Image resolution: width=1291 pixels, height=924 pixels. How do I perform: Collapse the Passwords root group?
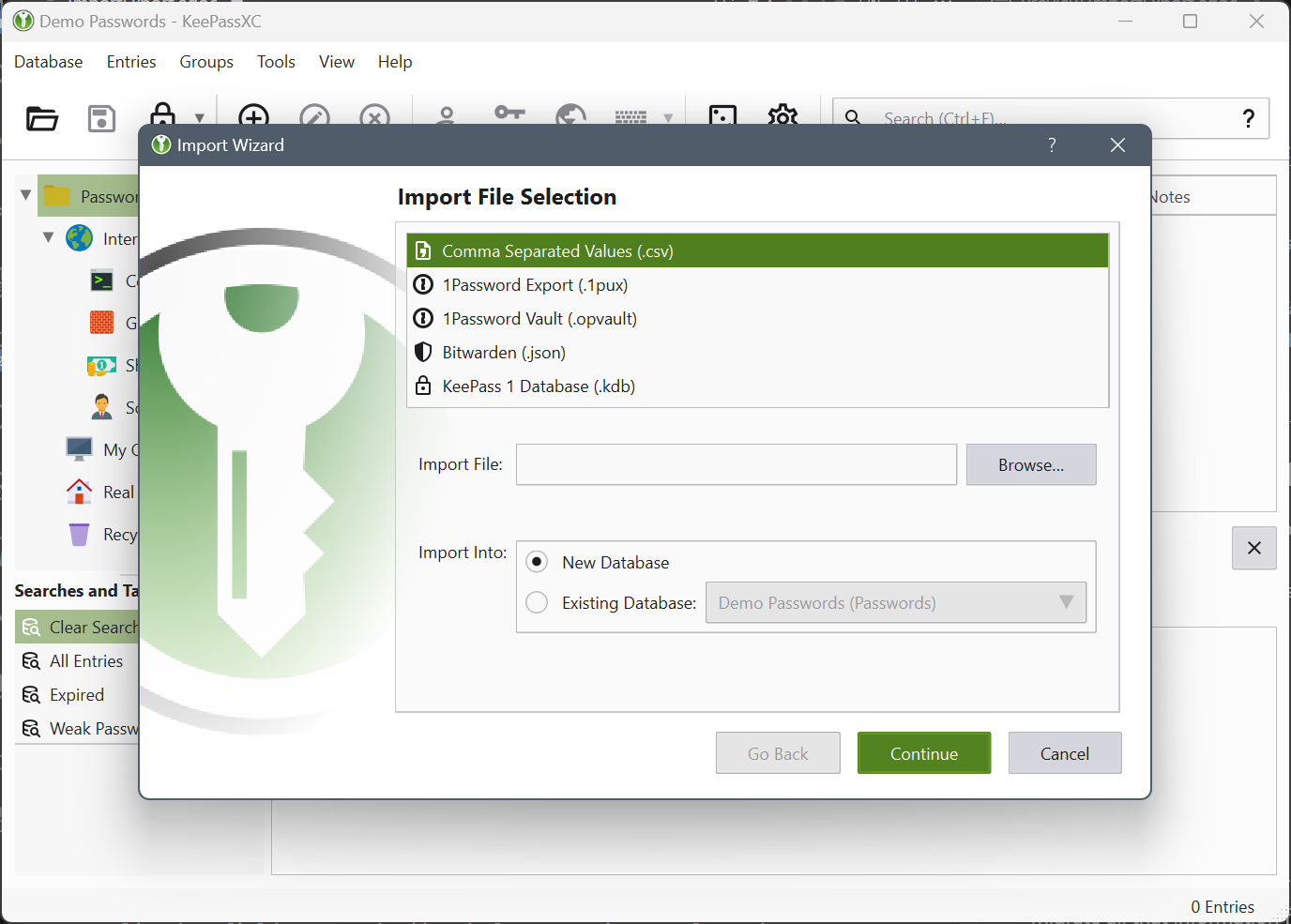(x=25, y=195)
